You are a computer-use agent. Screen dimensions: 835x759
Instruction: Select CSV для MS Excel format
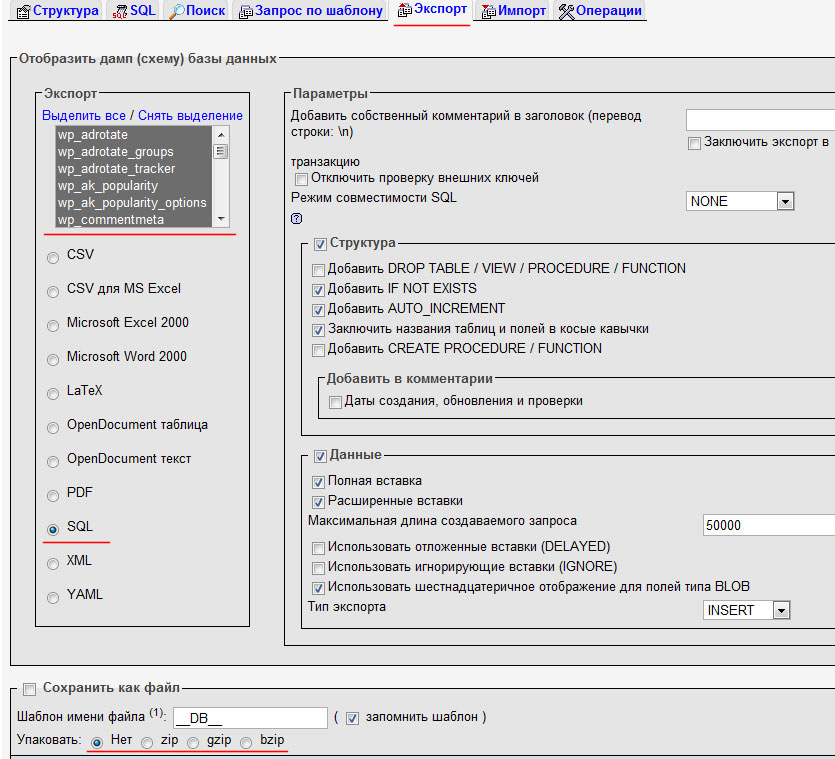53,292
